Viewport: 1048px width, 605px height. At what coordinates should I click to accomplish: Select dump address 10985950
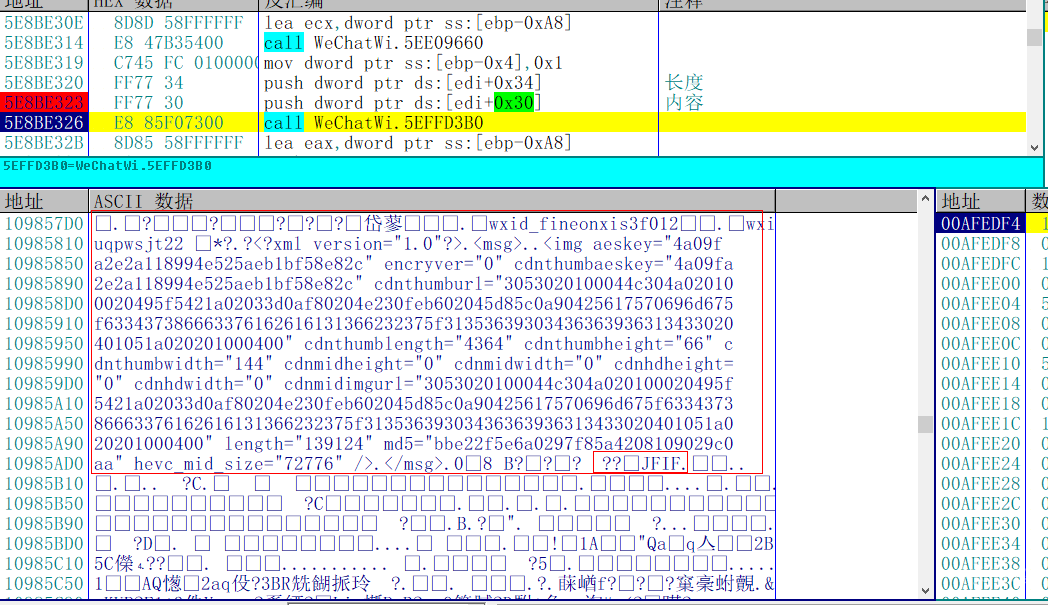(44, 344)
